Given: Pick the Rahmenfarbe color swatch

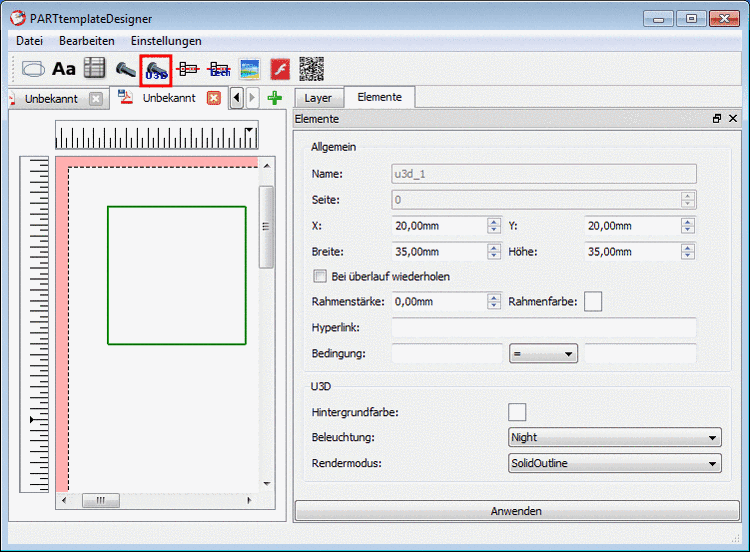Looking at the screenshot, I should tap(593, 302).
